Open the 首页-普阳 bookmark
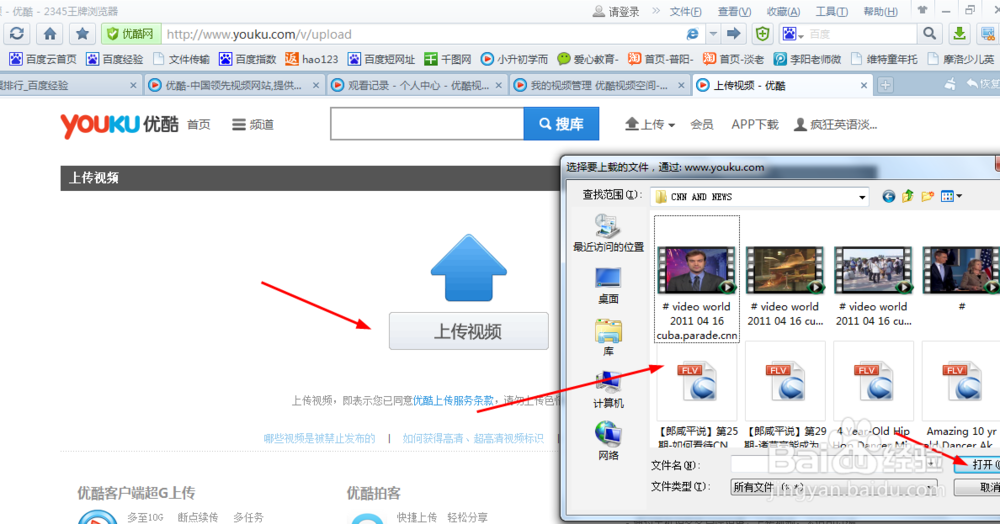Image resolution: width=1000 pixels, height=524 pixels. tap(660, 59)
